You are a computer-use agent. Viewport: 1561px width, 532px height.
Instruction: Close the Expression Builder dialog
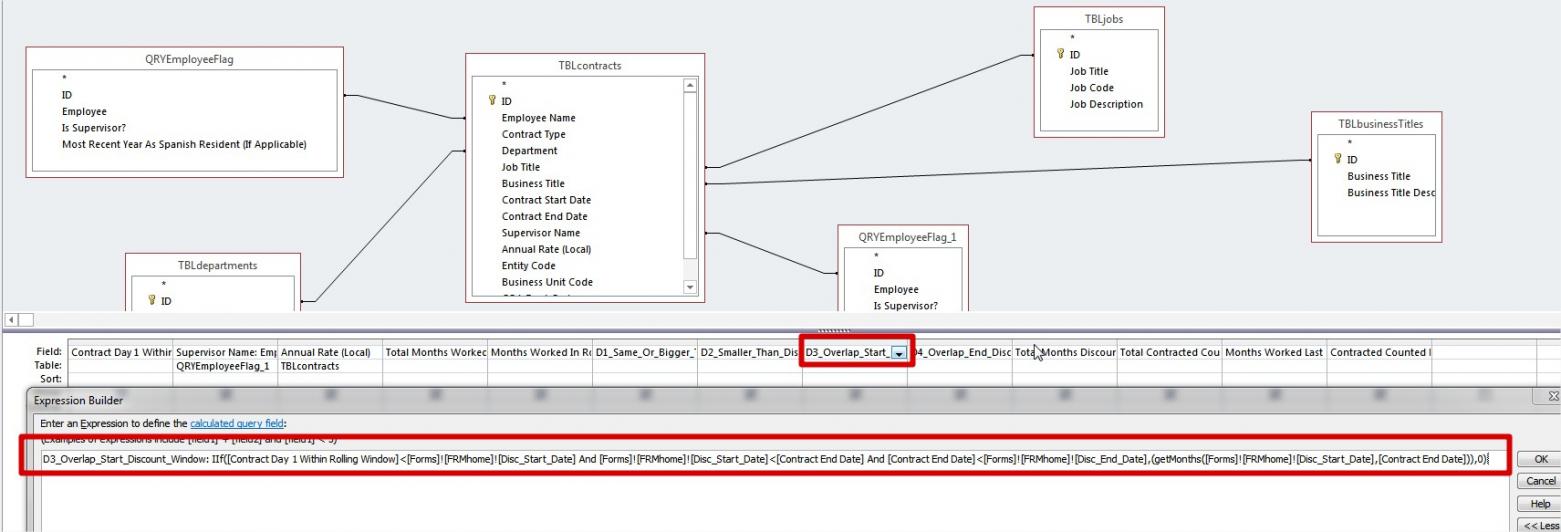coord(1554,399)
